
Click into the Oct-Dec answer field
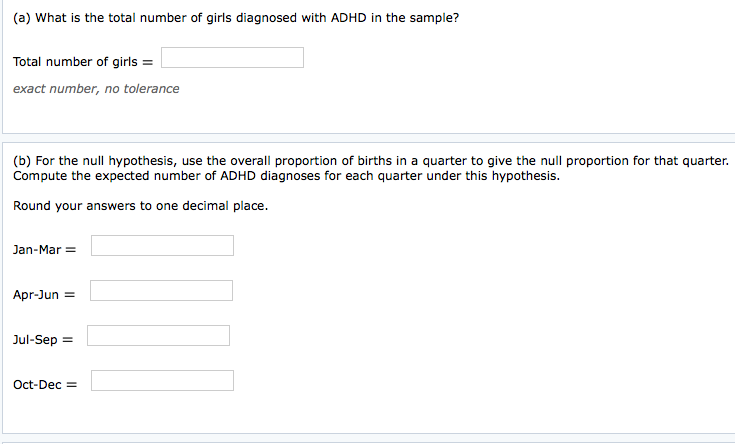[162, 381]
